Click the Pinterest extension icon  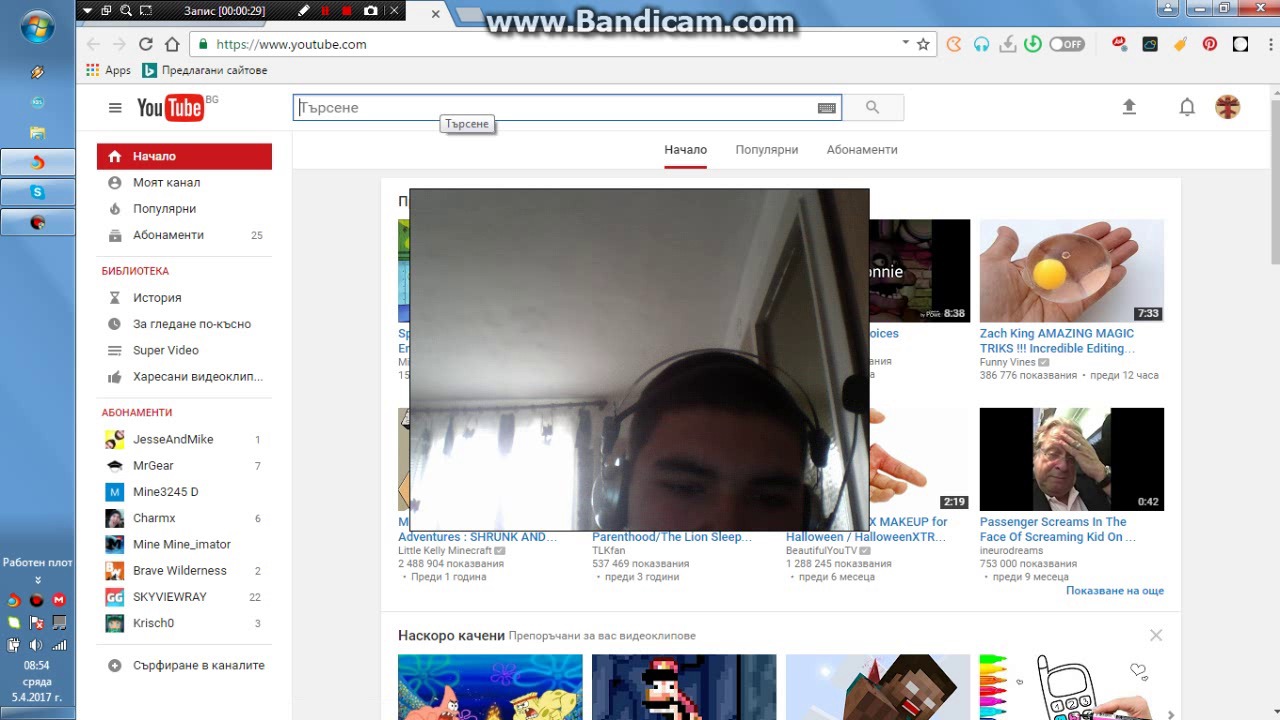(1210, 44)
